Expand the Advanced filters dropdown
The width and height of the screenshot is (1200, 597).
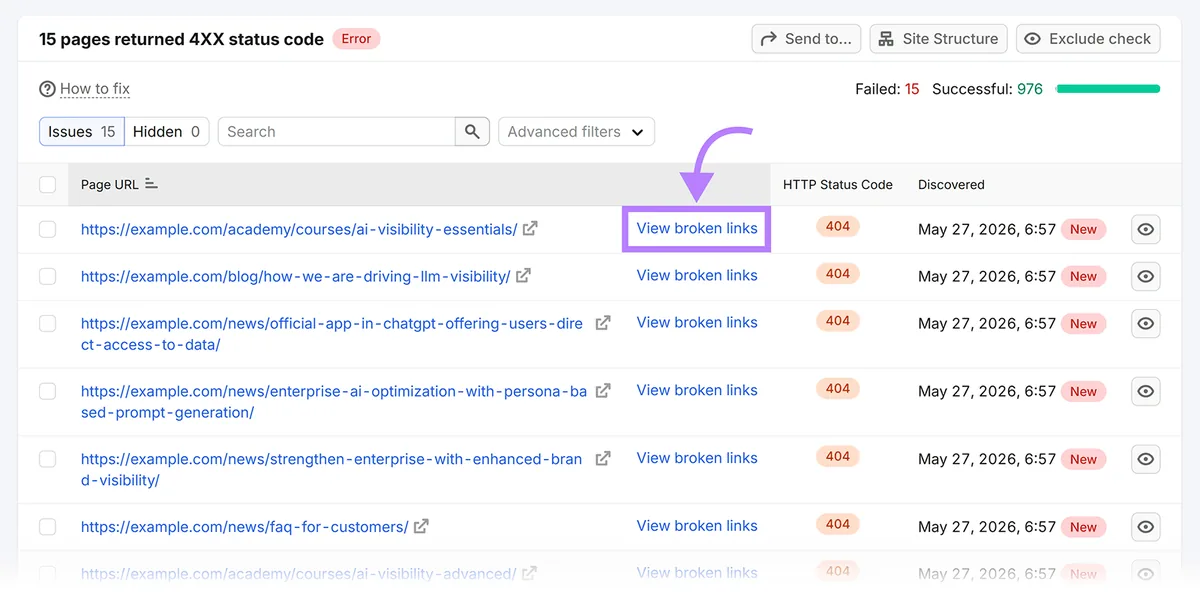[x=577, y=132]
